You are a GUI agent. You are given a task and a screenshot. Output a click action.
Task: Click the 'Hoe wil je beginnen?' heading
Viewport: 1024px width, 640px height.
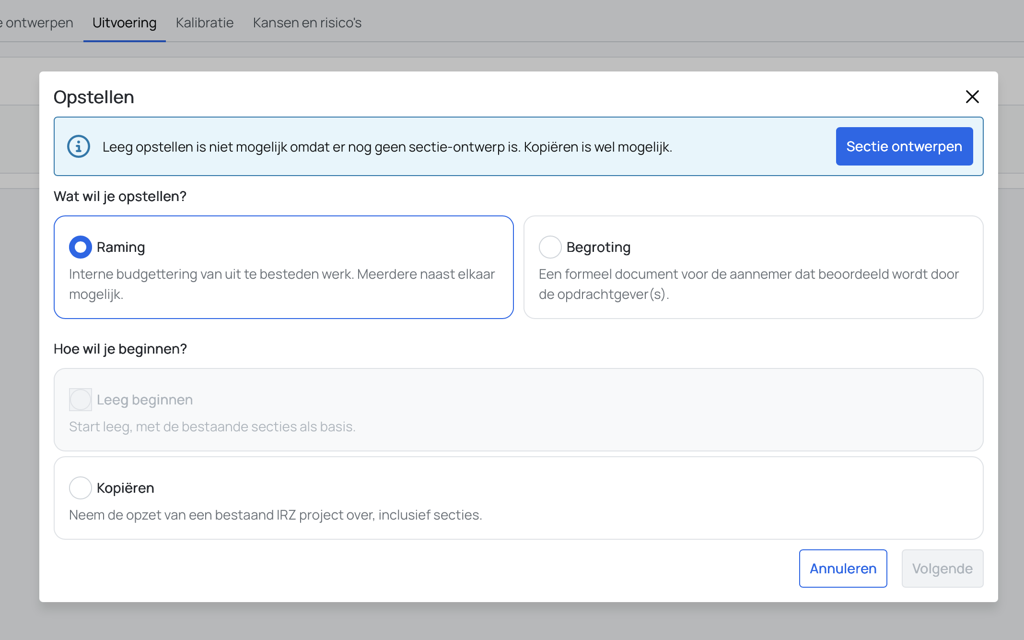(120, 349)
